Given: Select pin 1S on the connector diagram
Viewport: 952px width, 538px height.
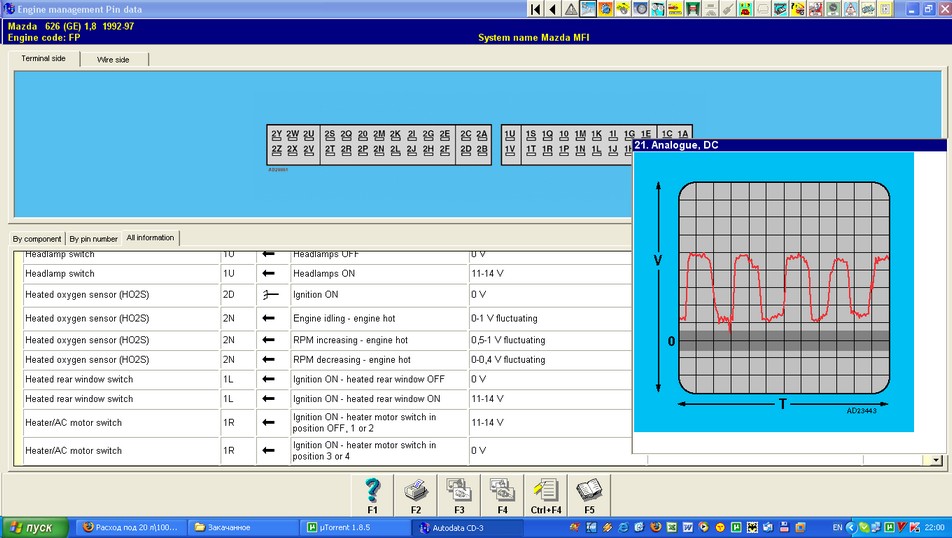Looking at the screenshot, I should [531, 134].
